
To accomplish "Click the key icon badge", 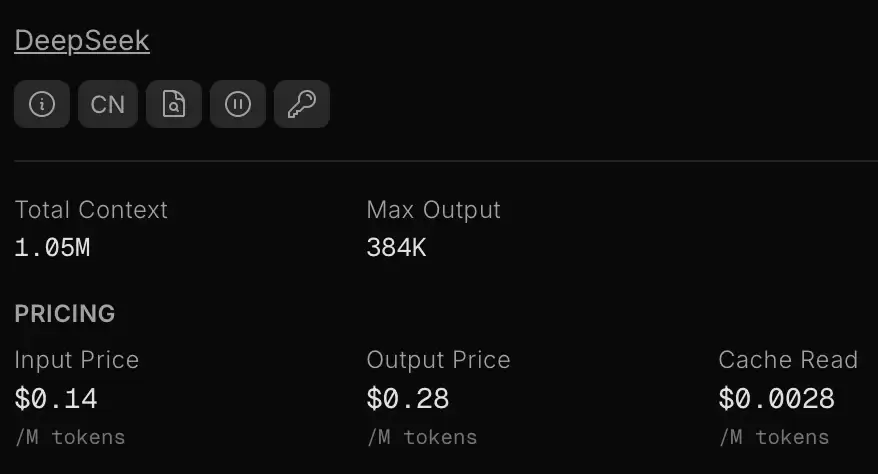I will pos(302,104).
